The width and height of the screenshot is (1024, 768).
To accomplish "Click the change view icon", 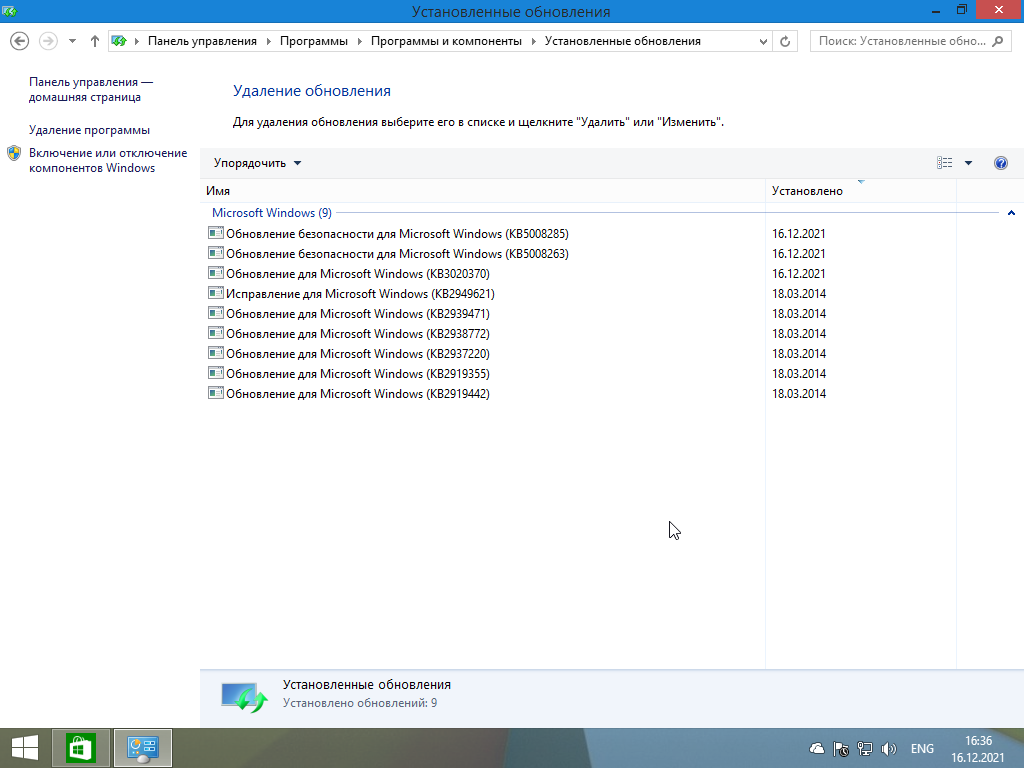I will click(944, 163).
